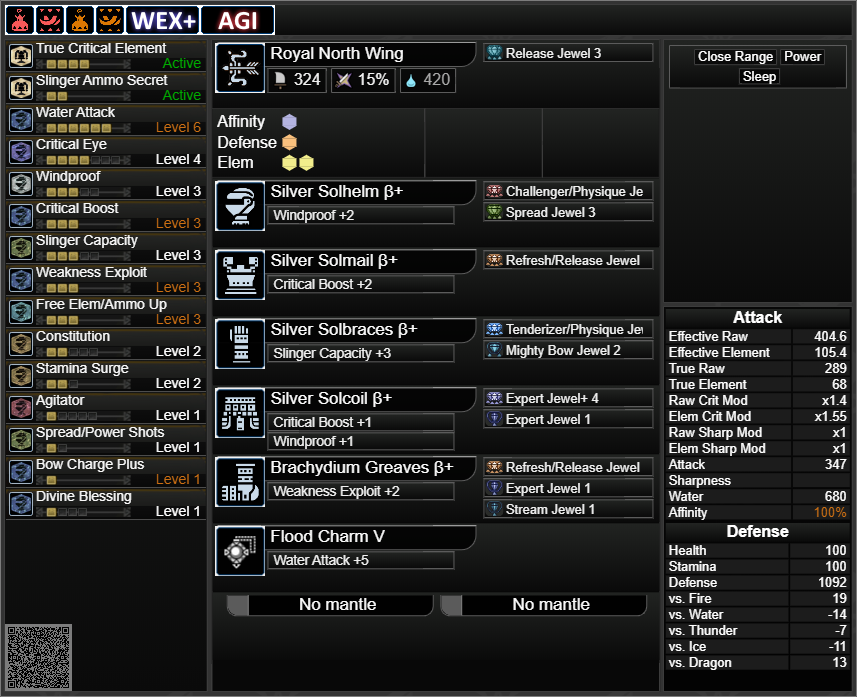This screenshot has height=697, width=857.
Task: Open the Mighty Bow Jewel 2 slot
Action: coord(568,350)
